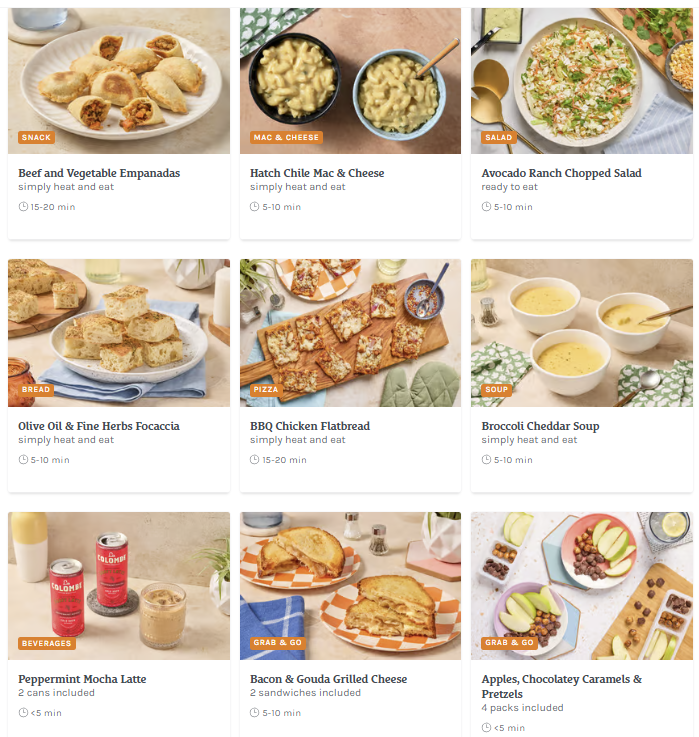
Task: Select the MAC & CHEESE category tag
Action: pos(286,137)
